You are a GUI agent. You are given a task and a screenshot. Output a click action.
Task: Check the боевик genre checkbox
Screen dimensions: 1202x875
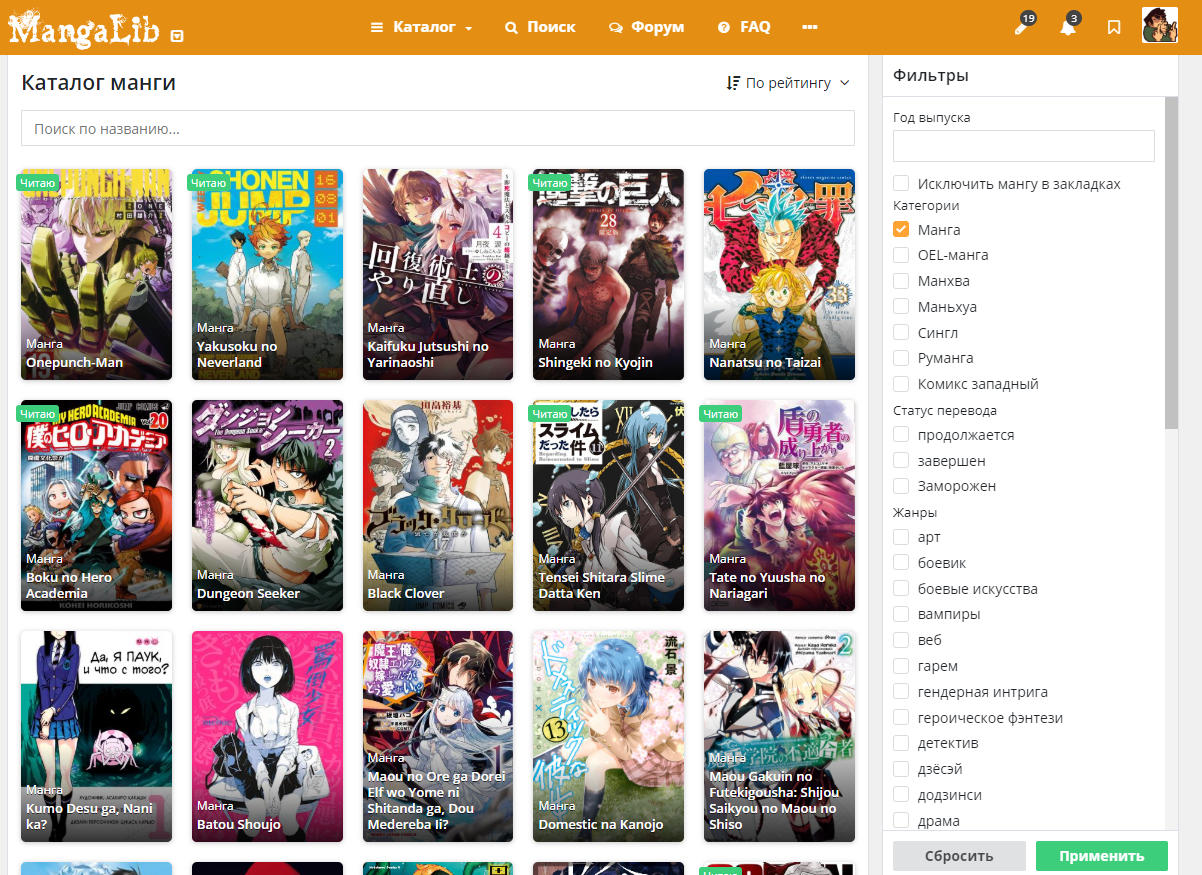pos(901,563)
